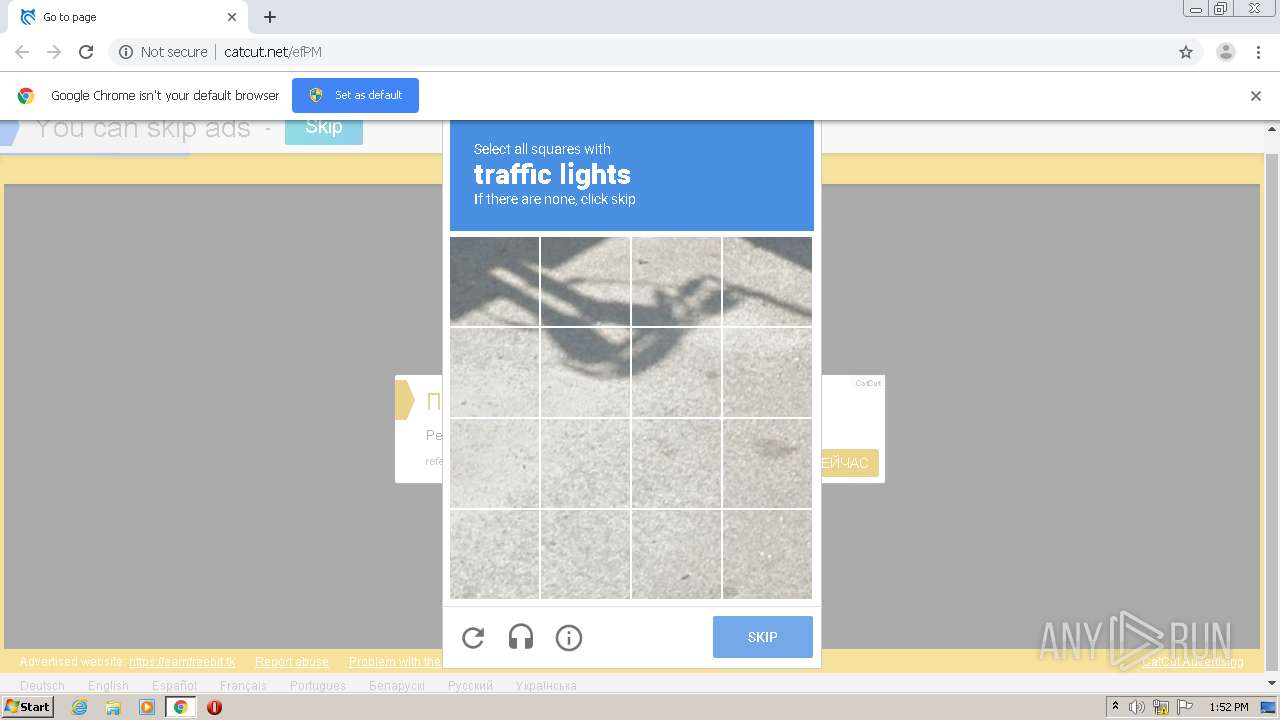Open the Windows Start menu

pos(27,707)
